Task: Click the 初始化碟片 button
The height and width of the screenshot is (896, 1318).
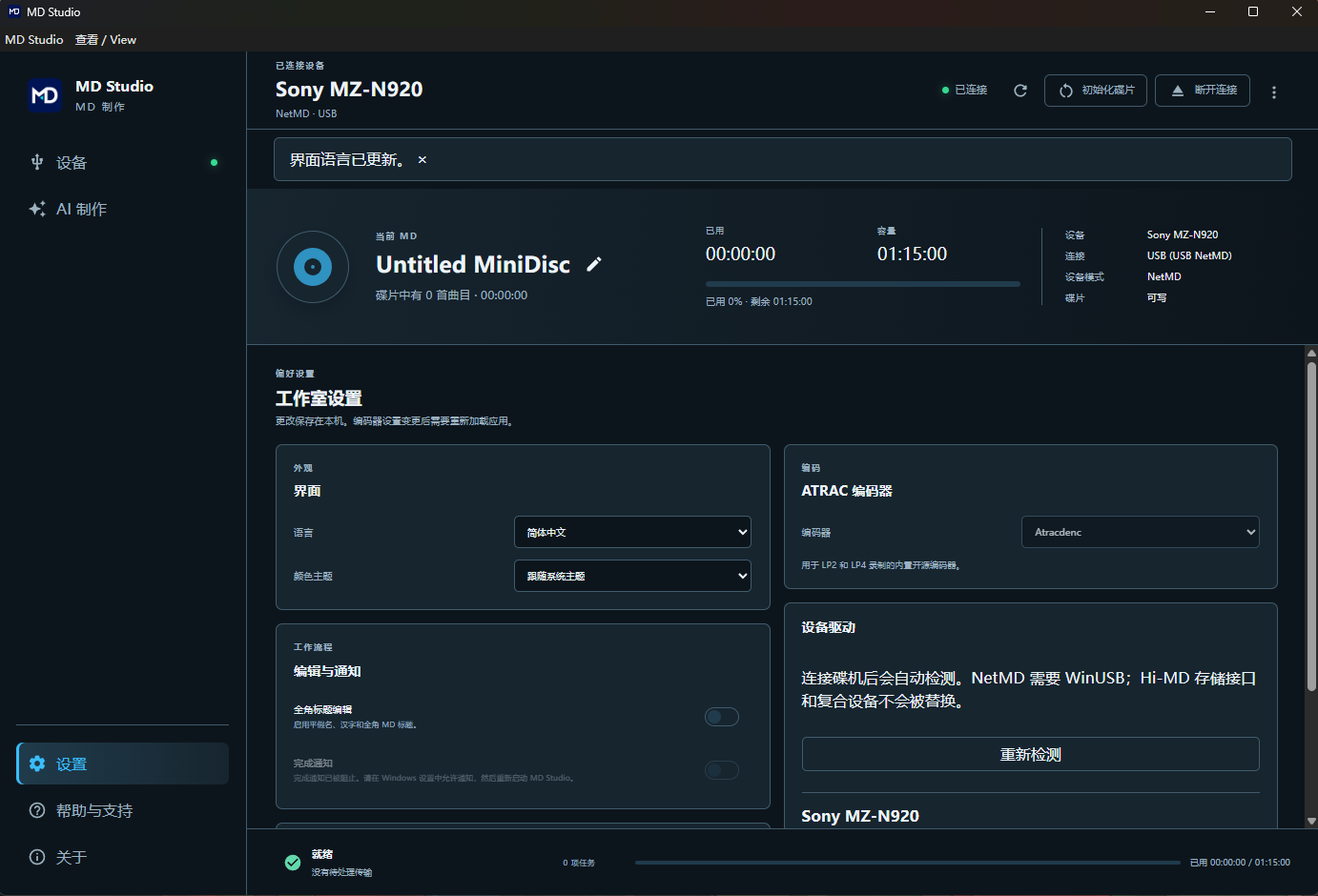Action: [1096, 91]
